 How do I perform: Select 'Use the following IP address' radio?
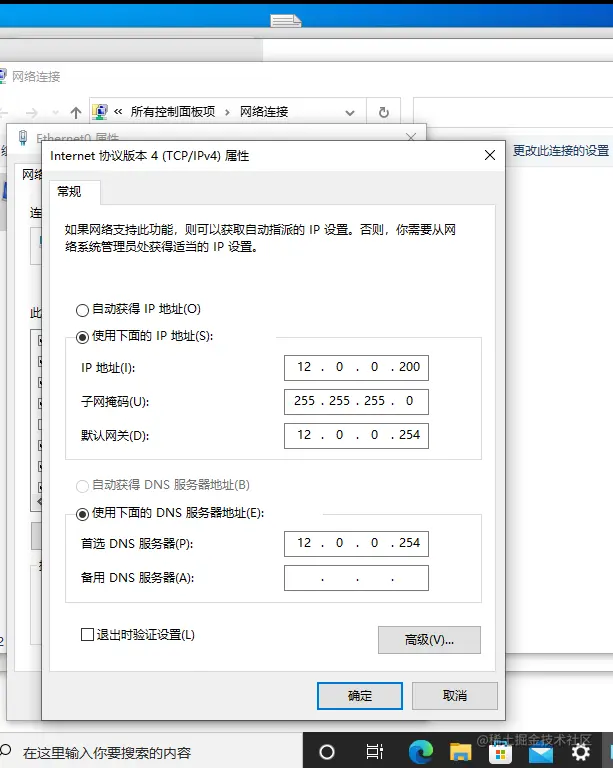click(x=82, y=337)
